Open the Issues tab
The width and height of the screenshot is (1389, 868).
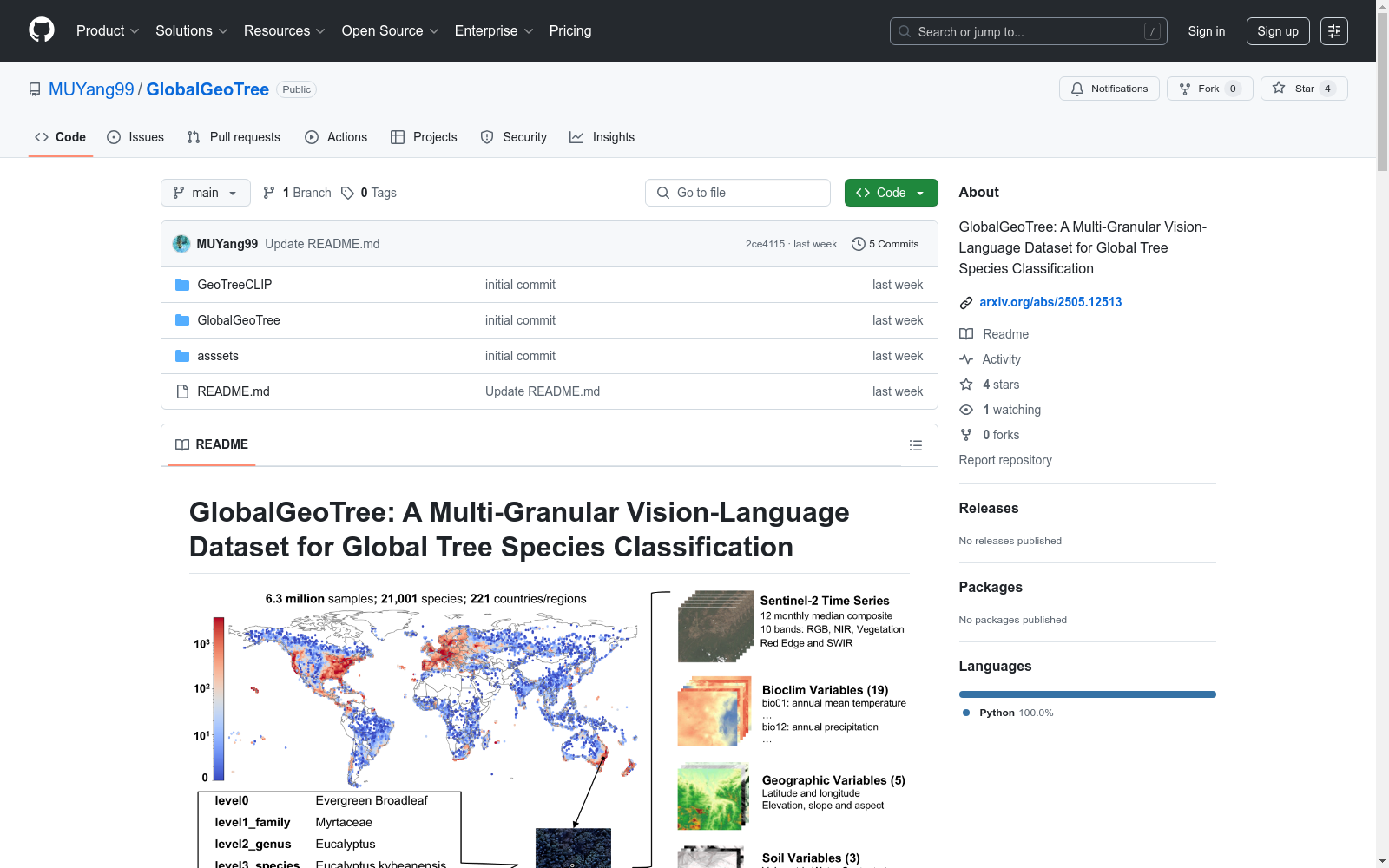click(135, 137)
